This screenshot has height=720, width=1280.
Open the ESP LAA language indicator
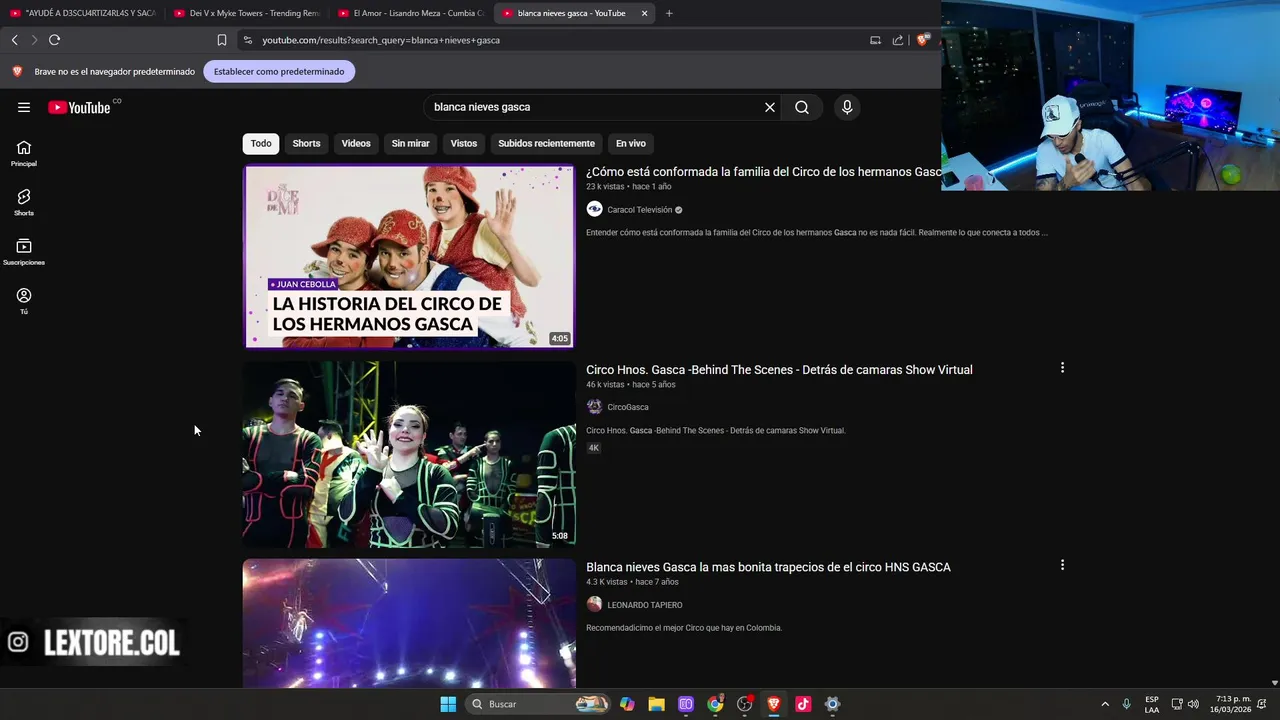pyautogui.click(x=1152, y=704)
